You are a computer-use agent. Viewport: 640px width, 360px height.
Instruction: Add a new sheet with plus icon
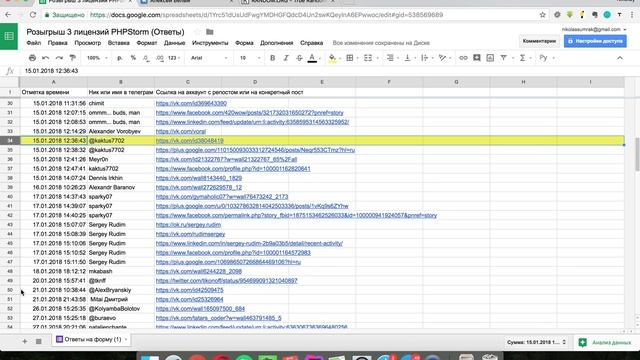24,341
